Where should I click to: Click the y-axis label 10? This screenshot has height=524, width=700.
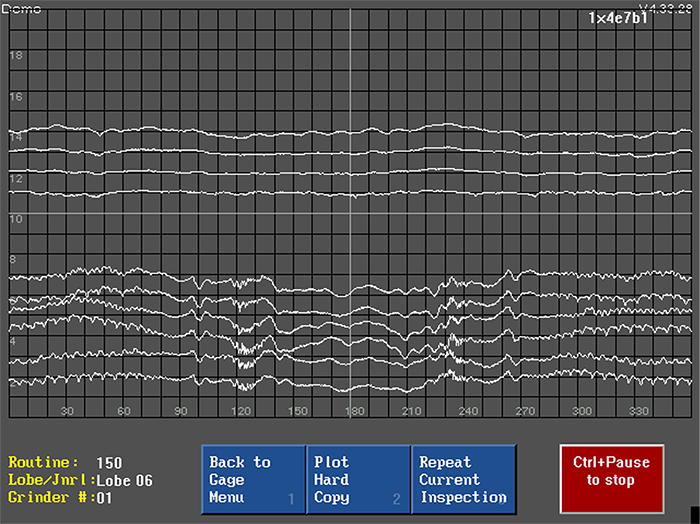point(16,219)
